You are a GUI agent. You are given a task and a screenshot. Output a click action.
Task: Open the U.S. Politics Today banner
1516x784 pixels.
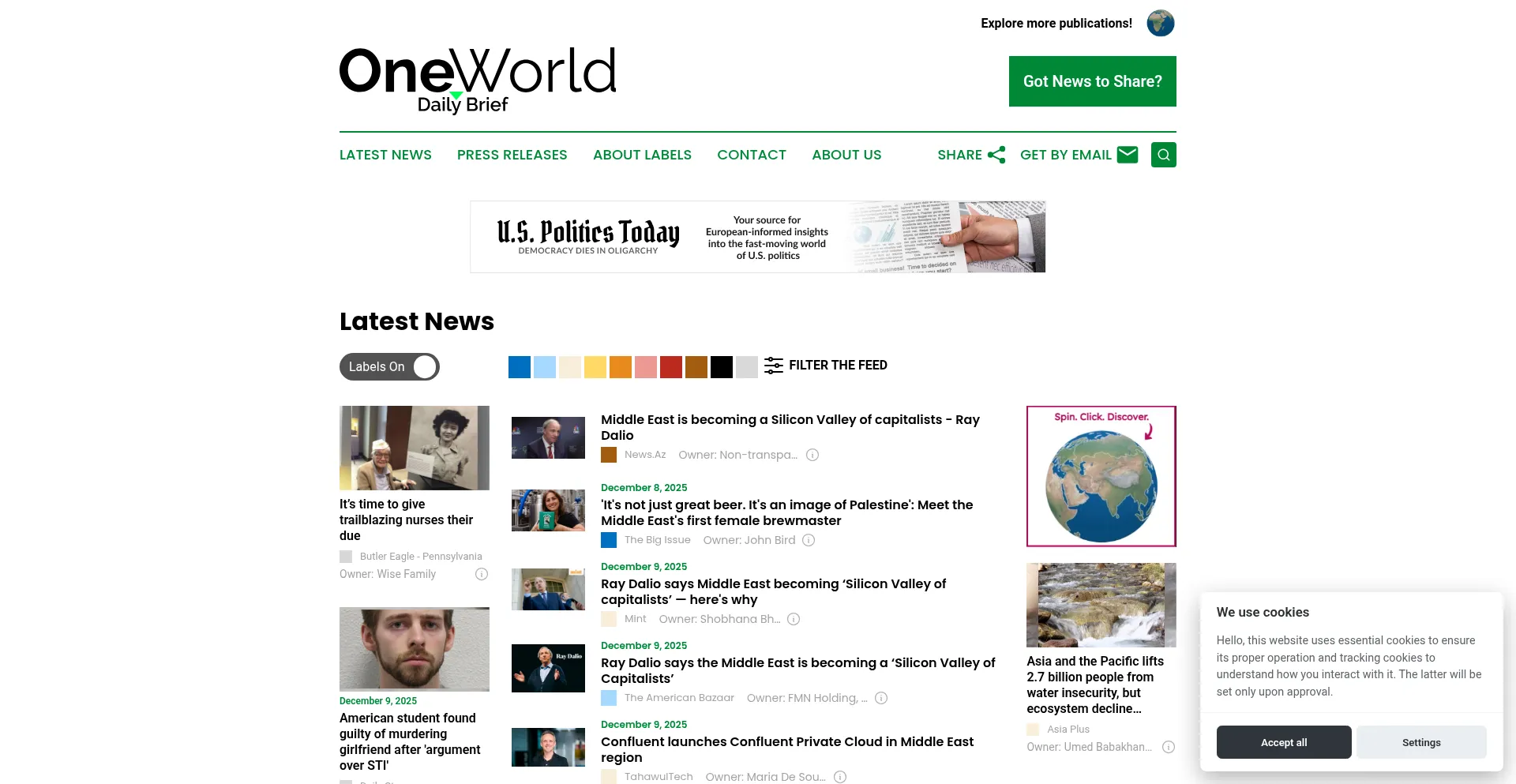(x=758, y=237)
